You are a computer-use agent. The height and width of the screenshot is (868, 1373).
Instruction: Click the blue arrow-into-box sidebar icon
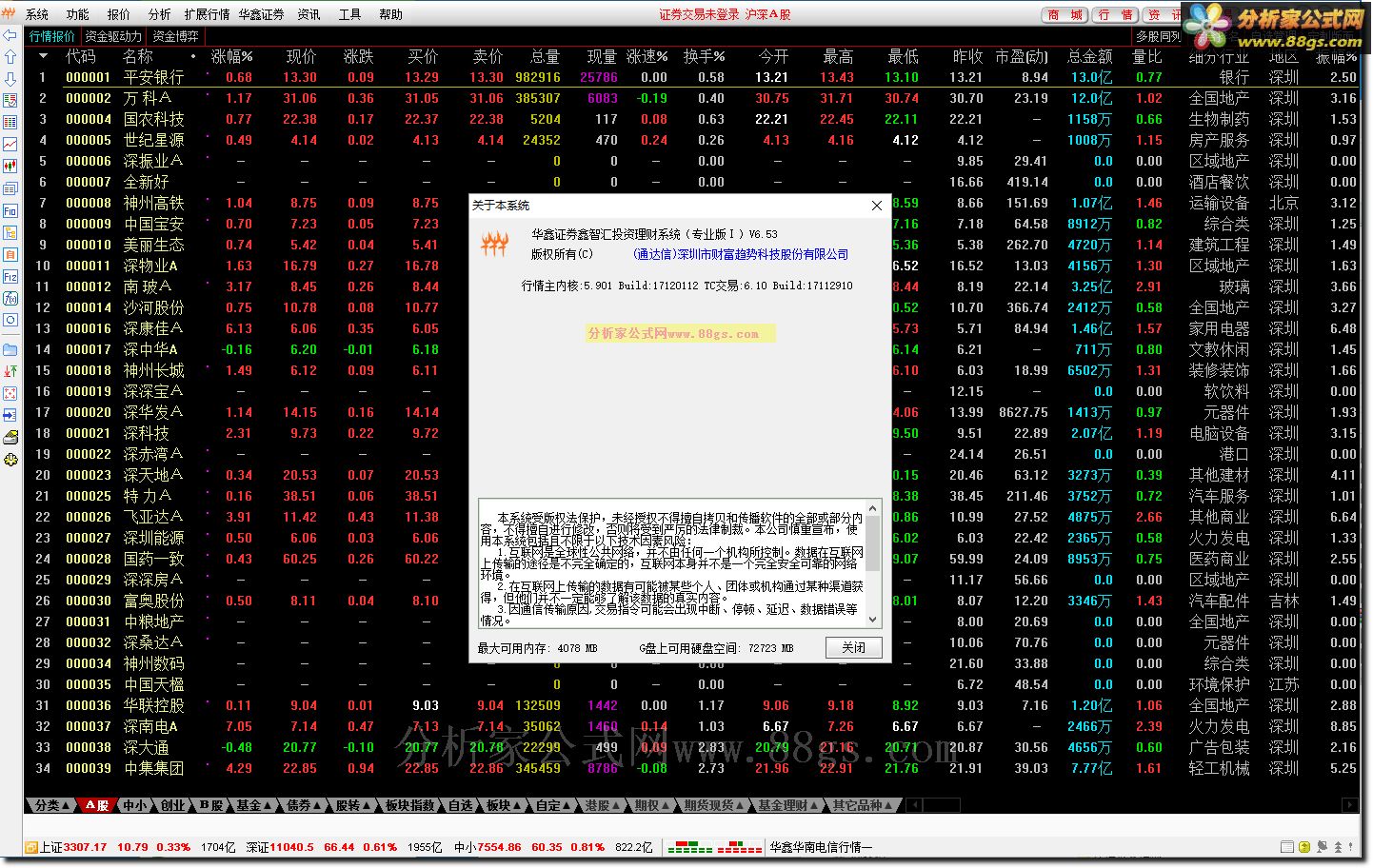(10, 415)
